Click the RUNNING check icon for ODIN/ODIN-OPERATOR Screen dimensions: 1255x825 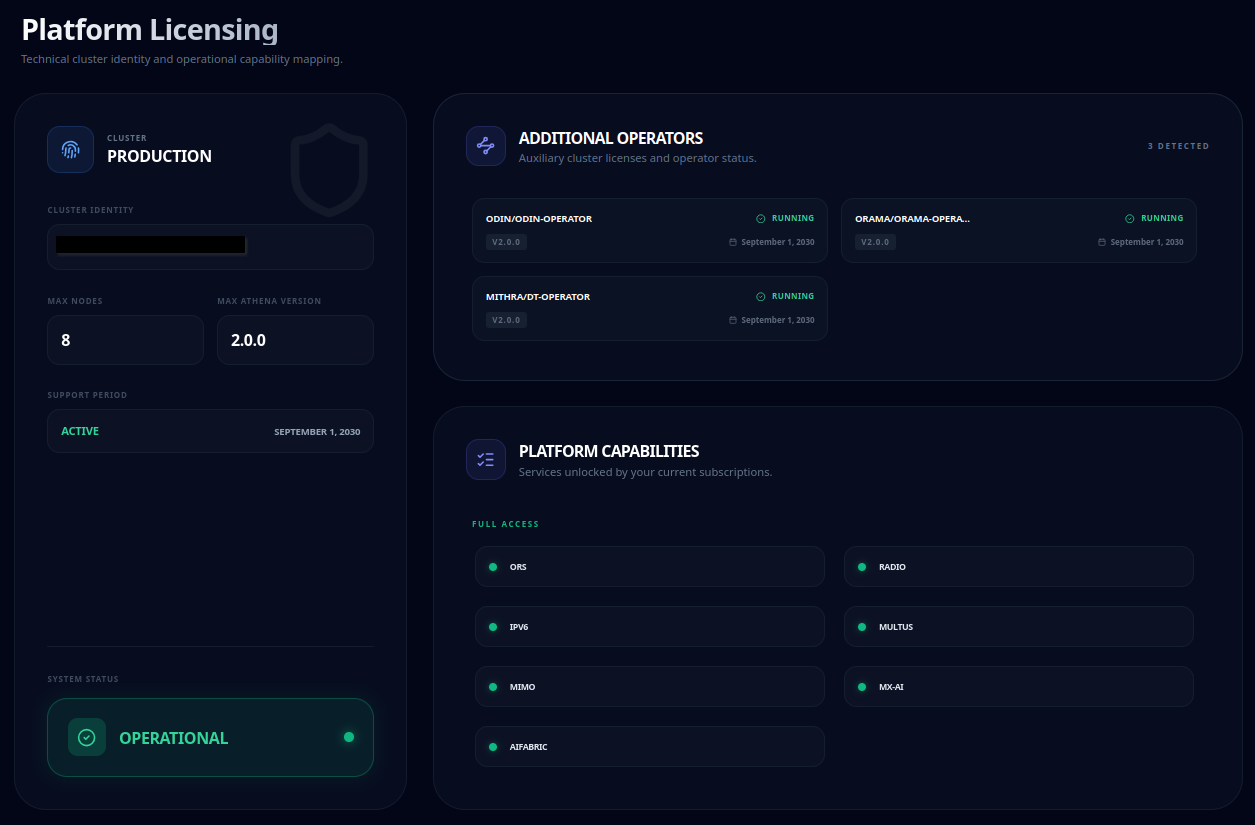click(x=760, y=218)
